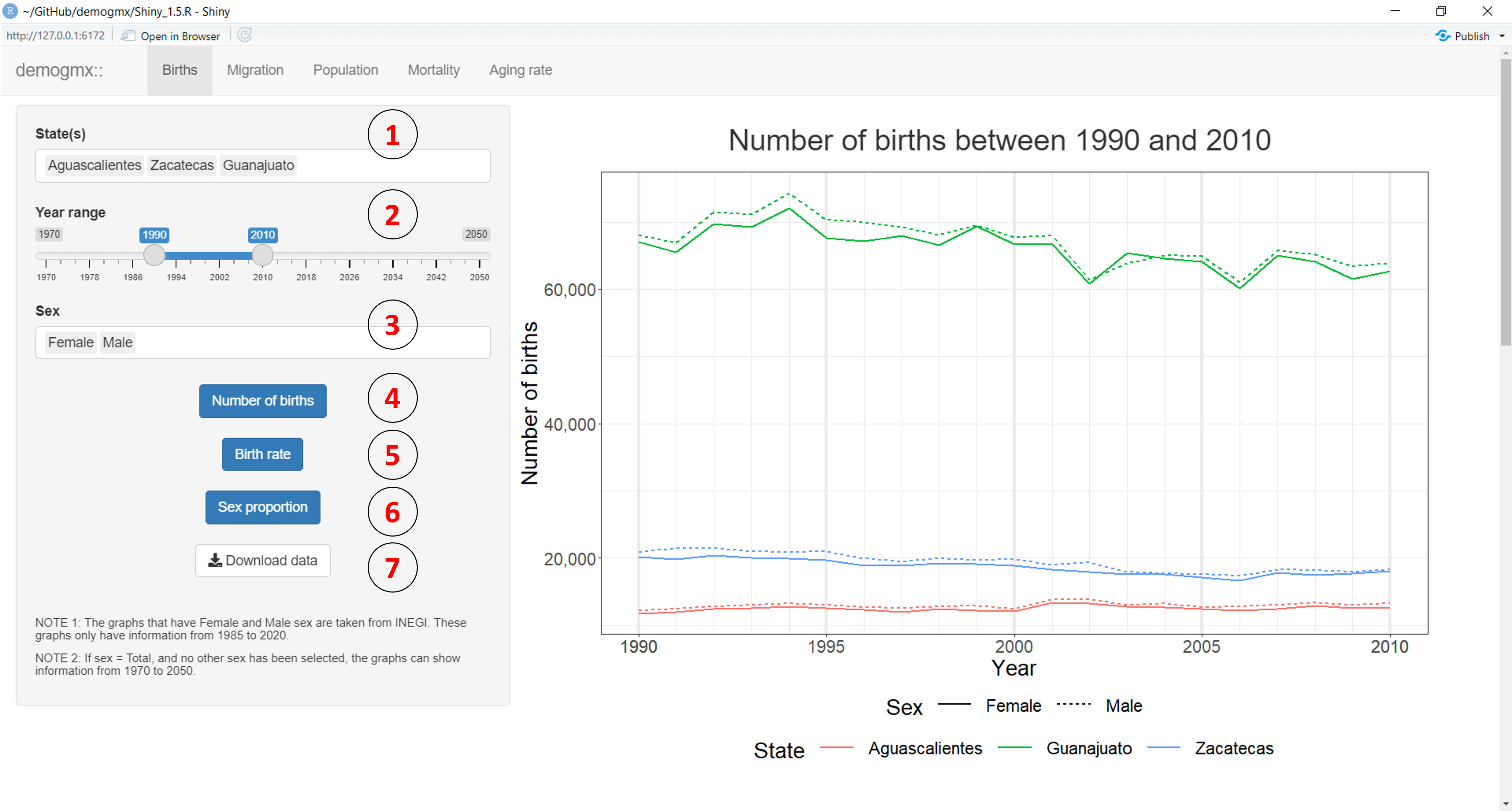The height and width of the screenshot is (811, 1512).
Task: Click the Birth rate button
Action: [x=263, y=454]
